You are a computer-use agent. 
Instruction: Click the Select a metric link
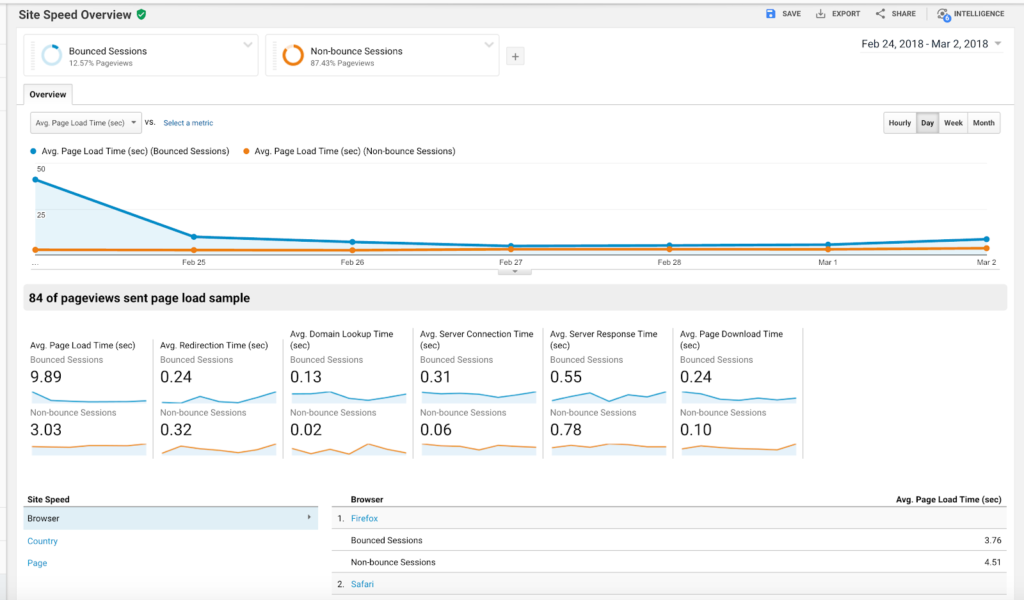188,122
